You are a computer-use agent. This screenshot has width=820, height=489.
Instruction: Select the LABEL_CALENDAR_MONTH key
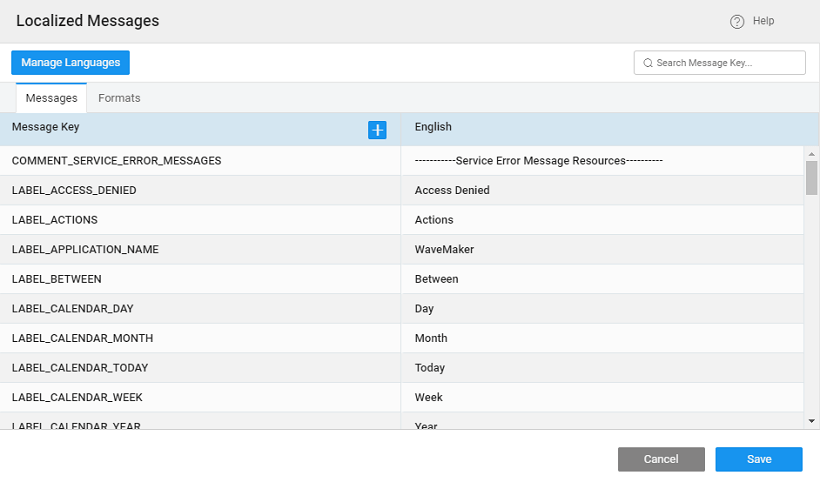click(x=82, y=338)
